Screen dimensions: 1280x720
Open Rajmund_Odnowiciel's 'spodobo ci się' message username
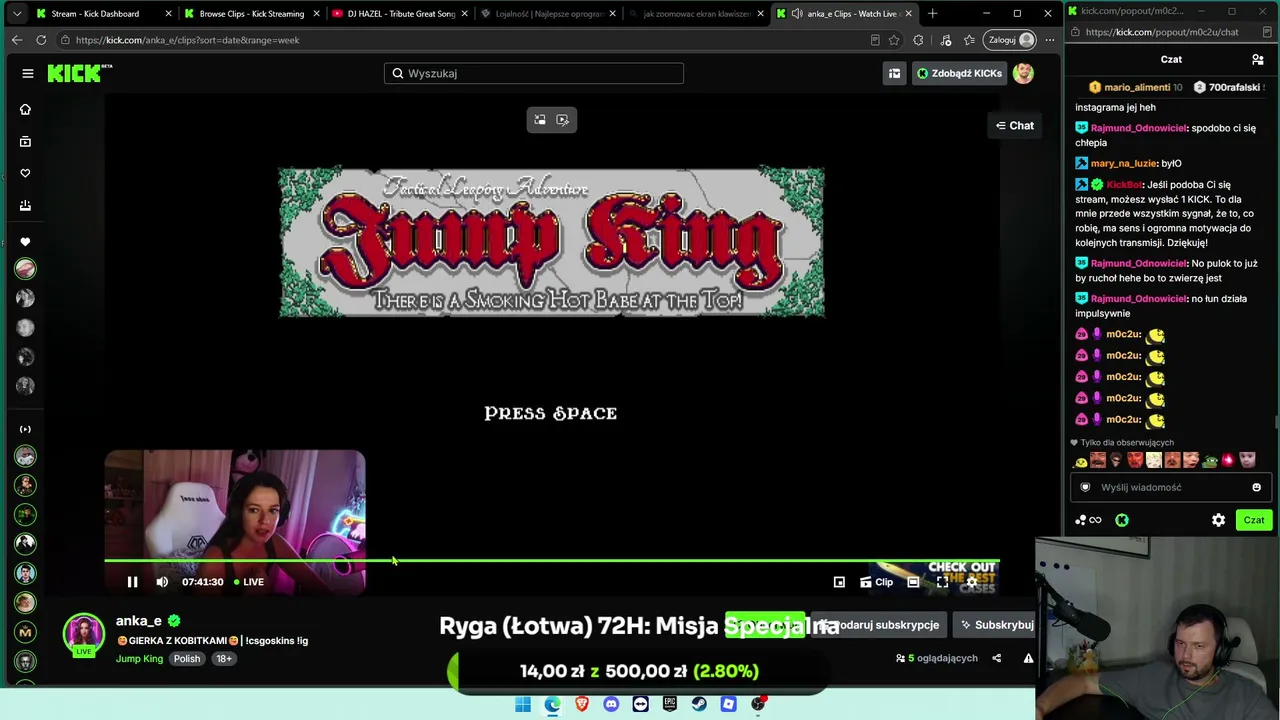[1138, 128]
